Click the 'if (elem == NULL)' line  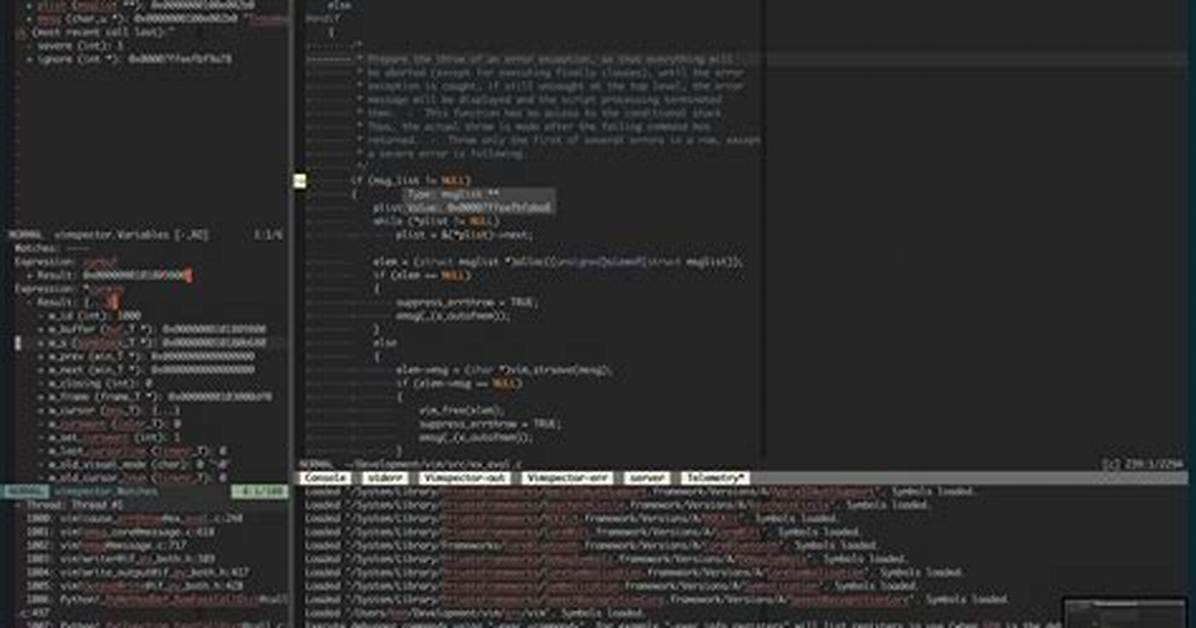(x=421, y=275)
